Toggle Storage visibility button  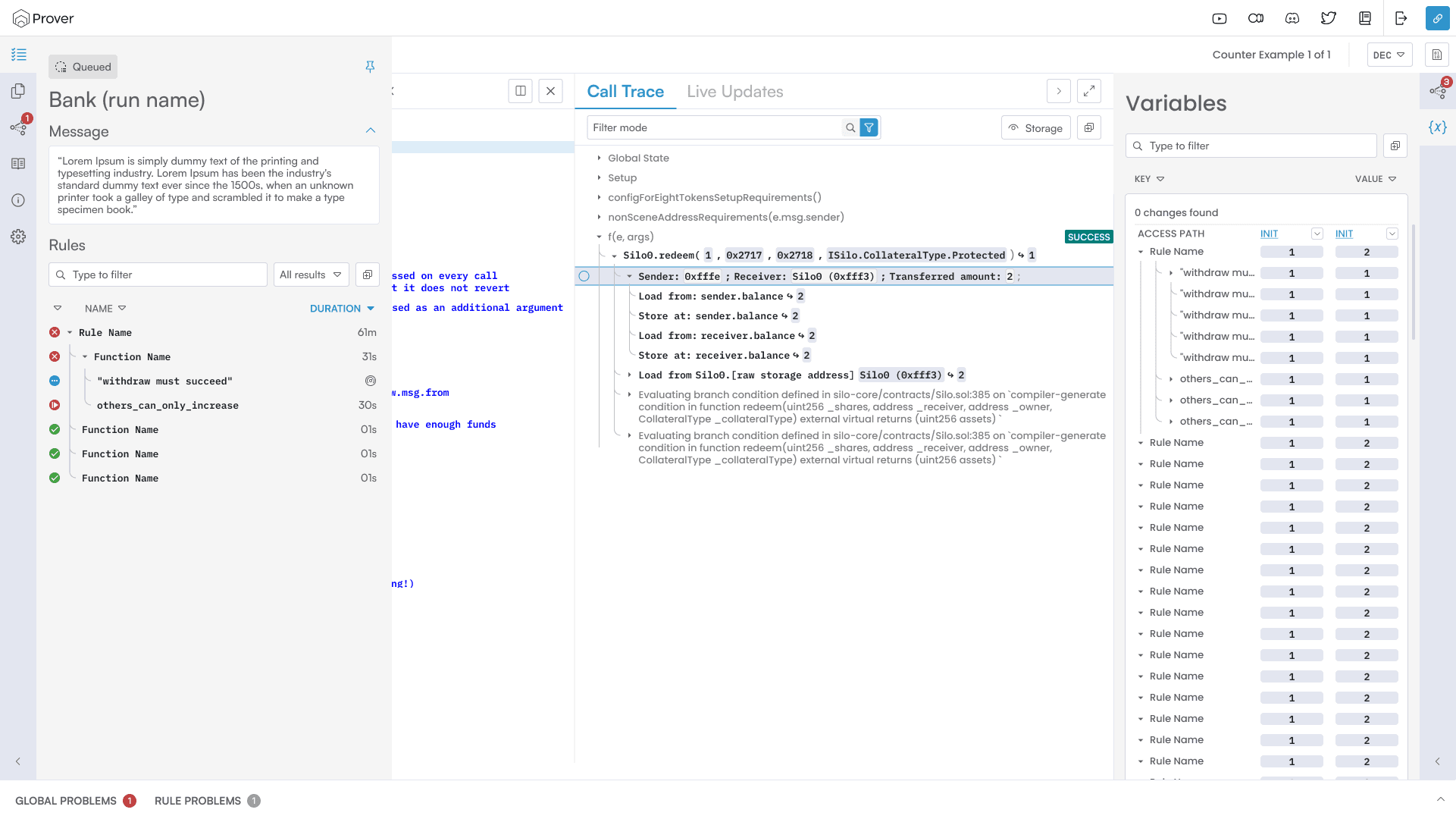[1036, 128]
